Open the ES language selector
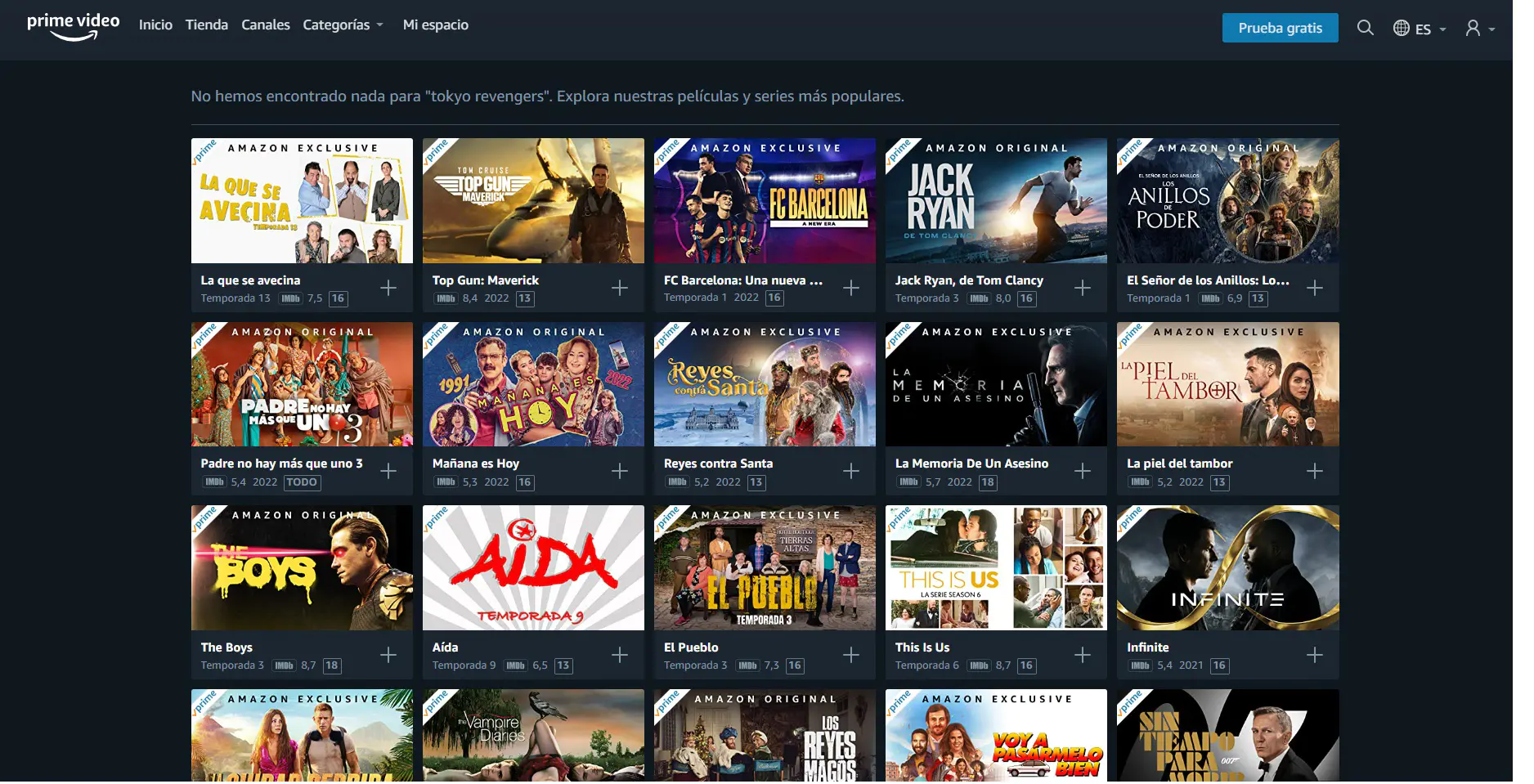1534x784 pixels. [x=1420, y=29]
